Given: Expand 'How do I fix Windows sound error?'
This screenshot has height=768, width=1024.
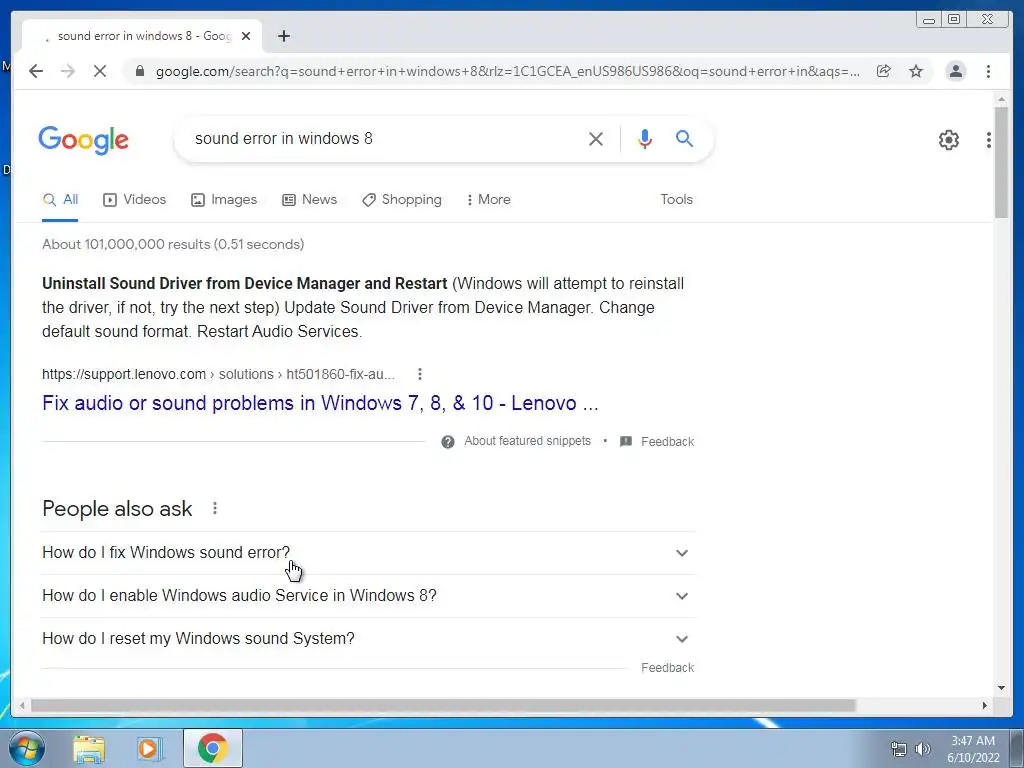Looking at the screenshot, I should tap(368, 552).
